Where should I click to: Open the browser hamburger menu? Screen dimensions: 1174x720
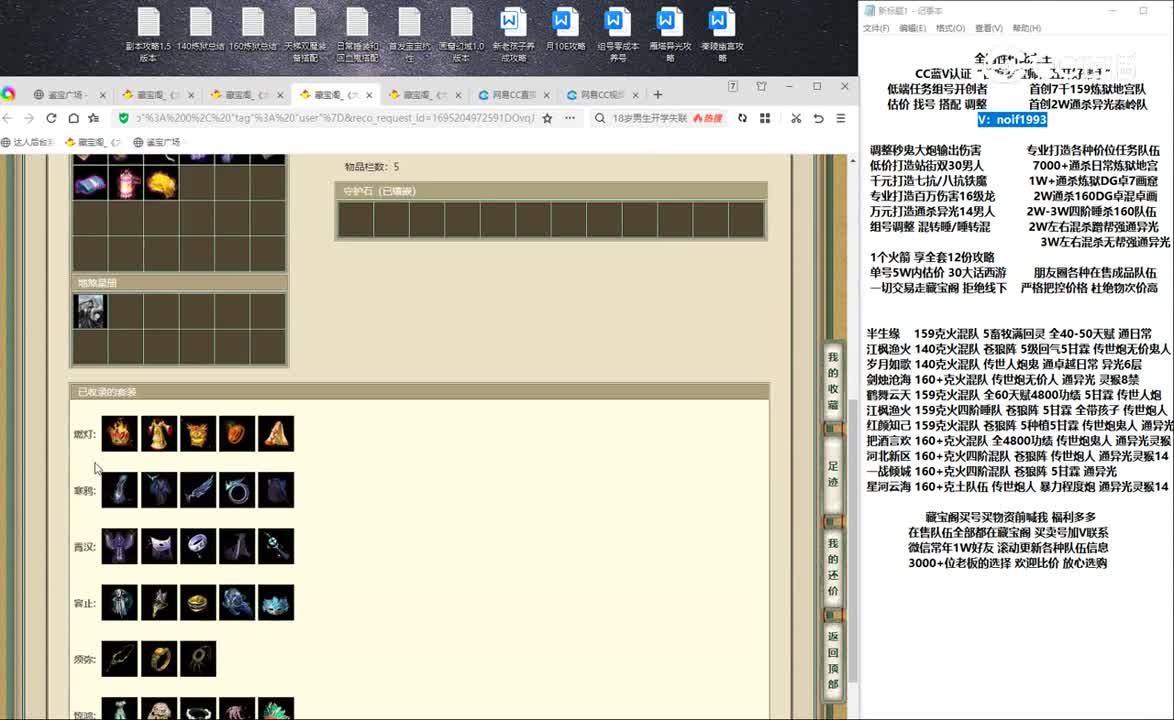point(841,118)
